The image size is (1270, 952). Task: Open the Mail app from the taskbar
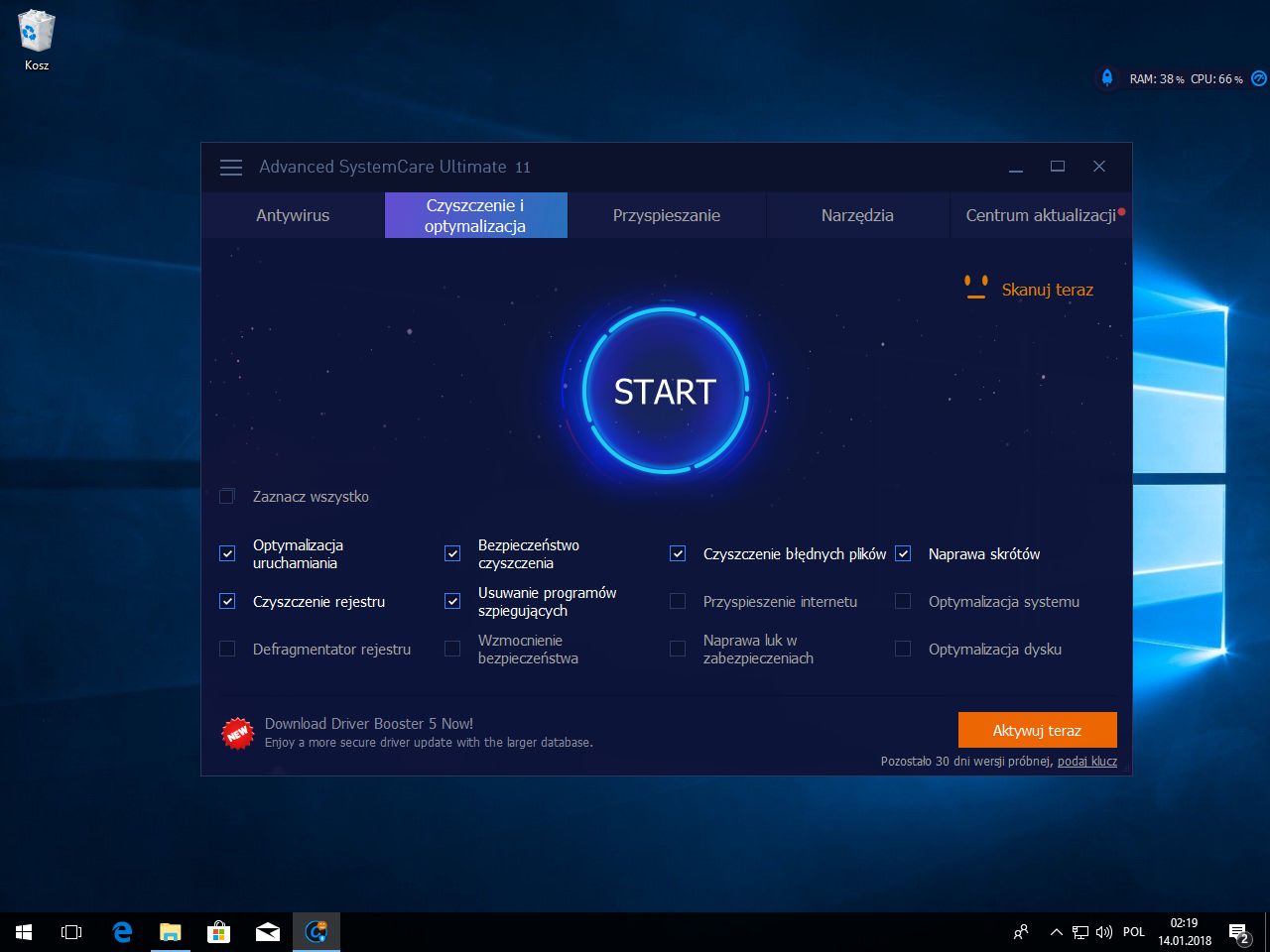point(267,932)
